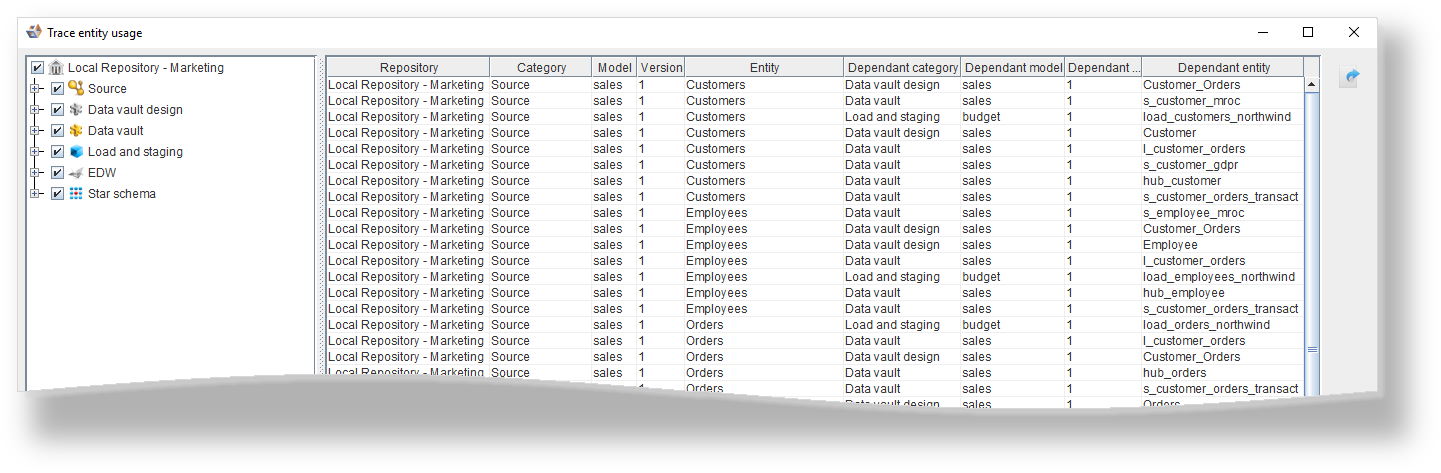This screenshot has width=1441, height=473.
Task: Click the Local Repository bank icon
Action: click(x=56, y=68)
